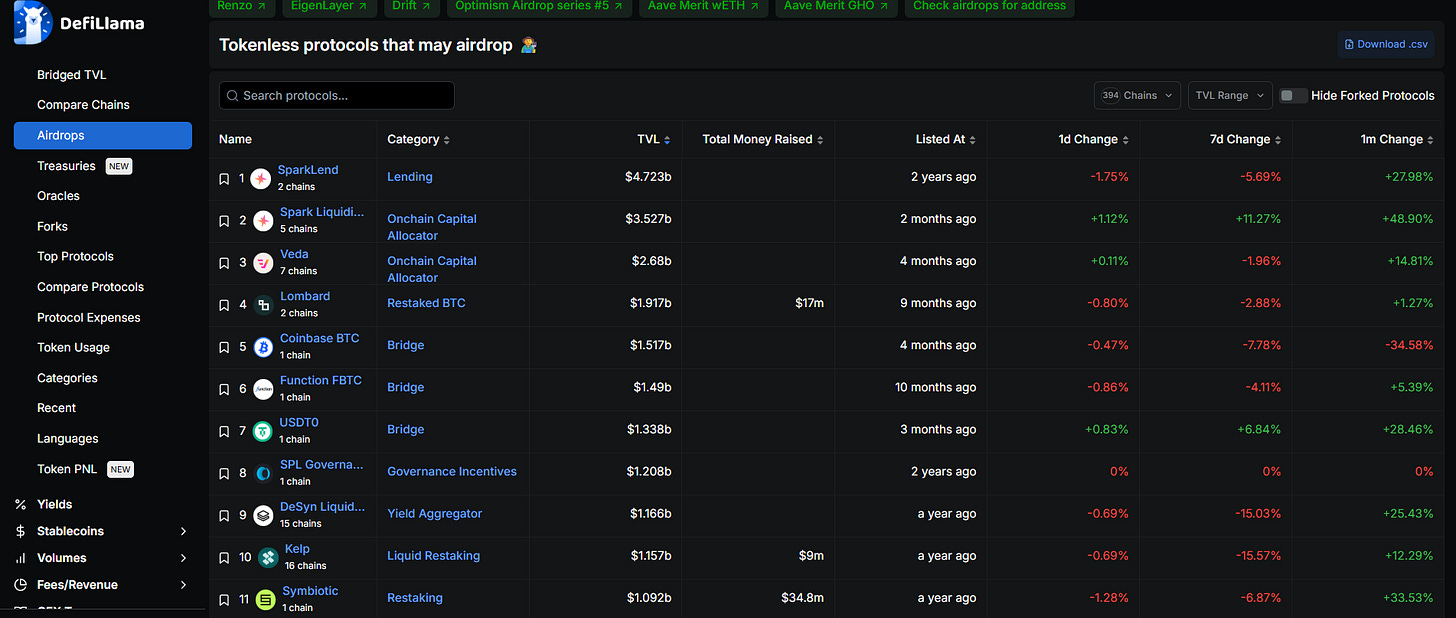This screenshot has width=1456, height=618.
Task: Open Treasuries in sidebar
Action: pyautogui.click(x=66, y=166)
